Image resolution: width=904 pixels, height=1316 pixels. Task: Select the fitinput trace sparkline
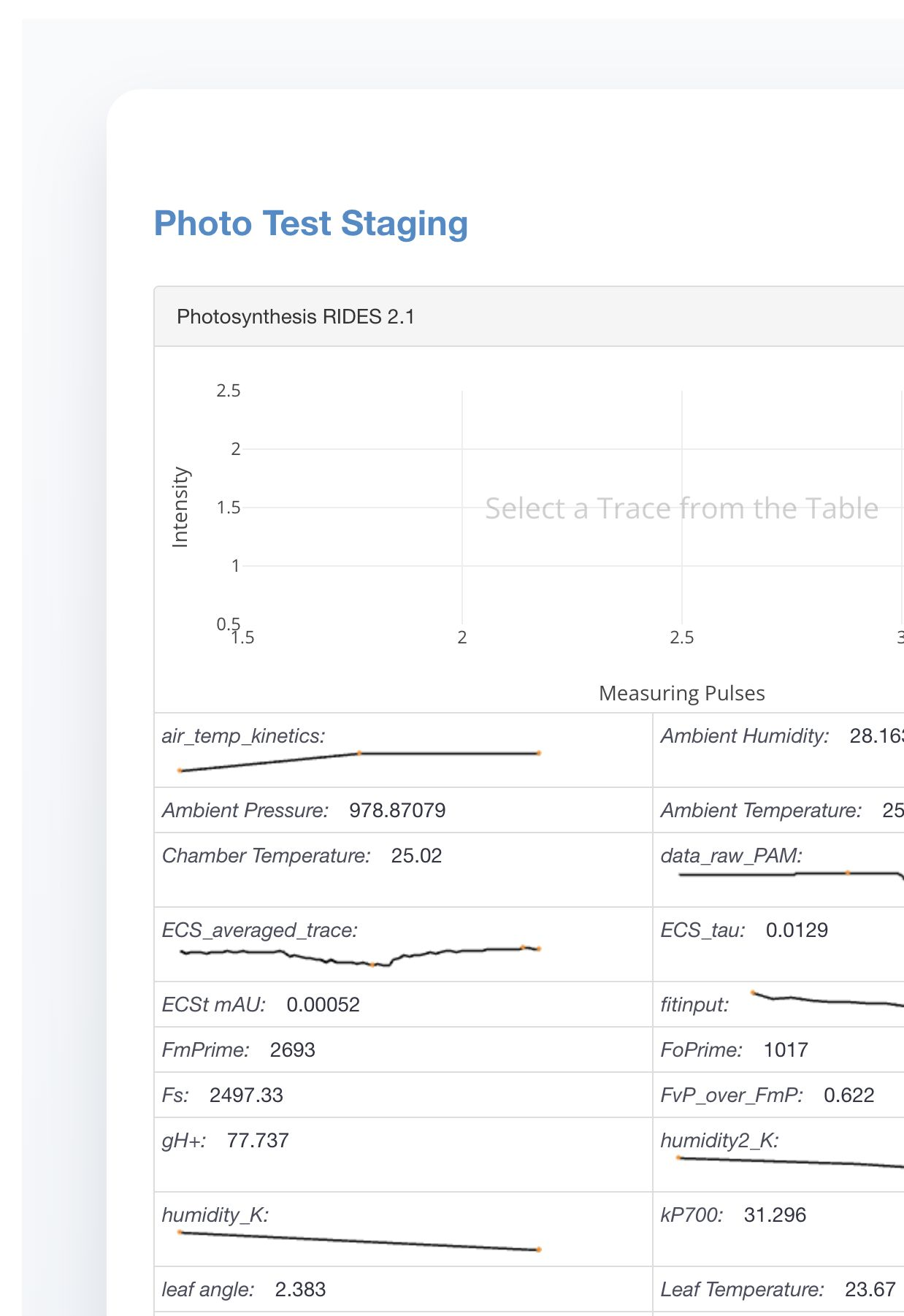point(827,998)
